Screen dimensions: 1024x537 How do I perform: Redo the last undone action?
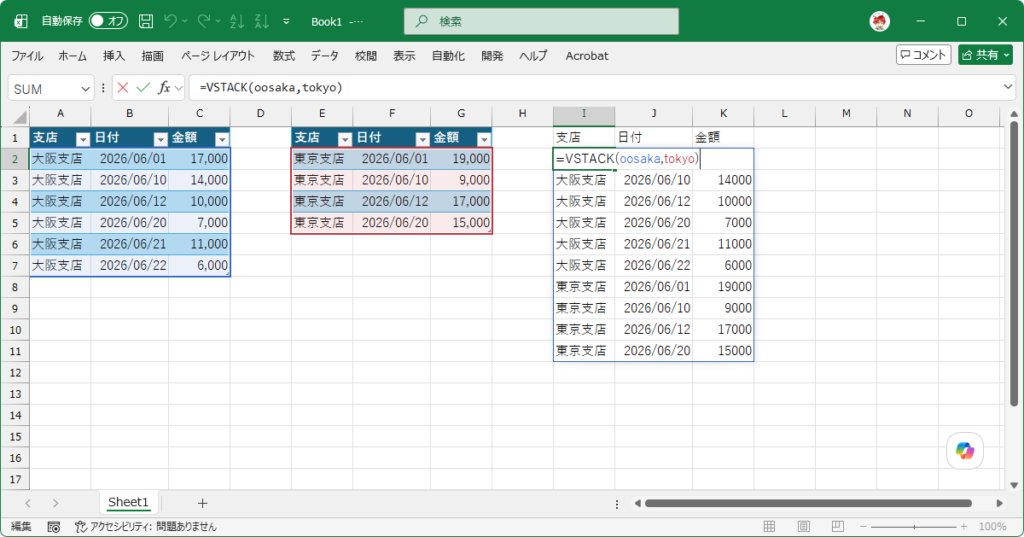coord(204,22)
